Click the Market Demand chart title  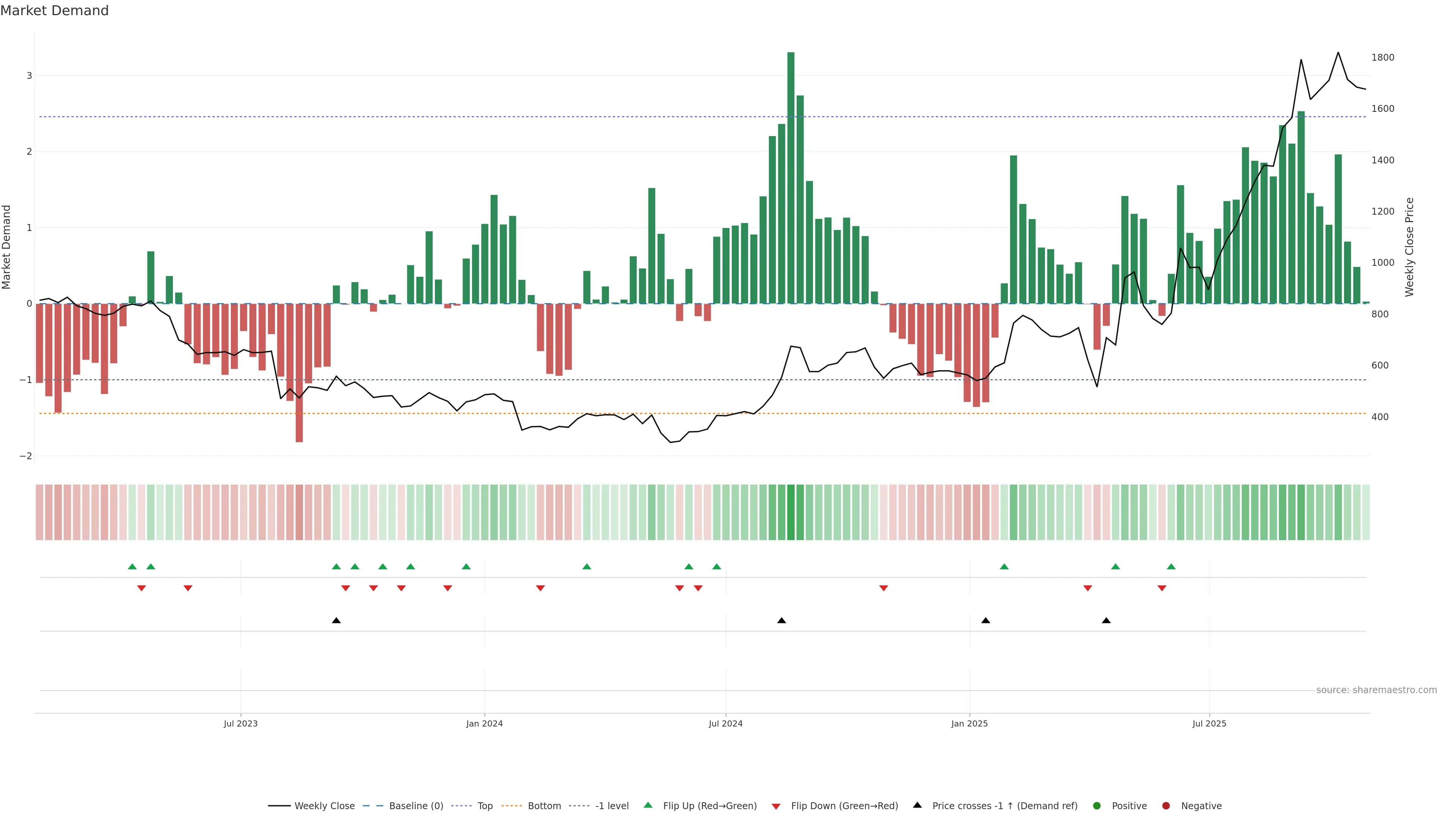pyautogui.click(x=54, y=11)
